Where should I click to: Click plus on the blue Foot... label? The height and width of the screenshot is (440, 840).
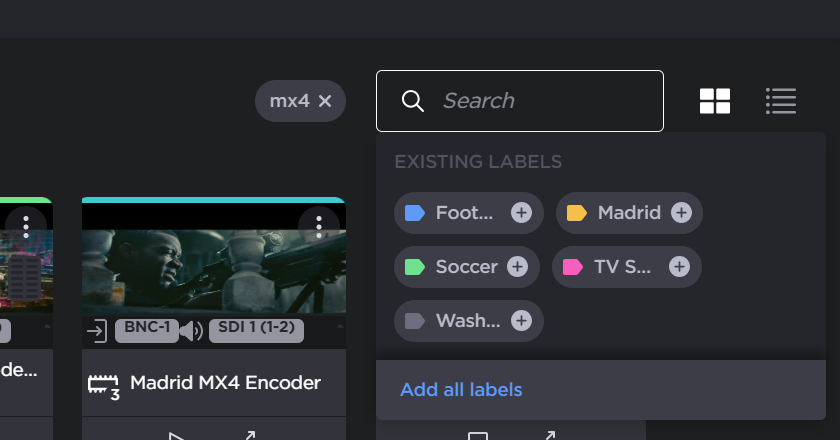[521, 212]
